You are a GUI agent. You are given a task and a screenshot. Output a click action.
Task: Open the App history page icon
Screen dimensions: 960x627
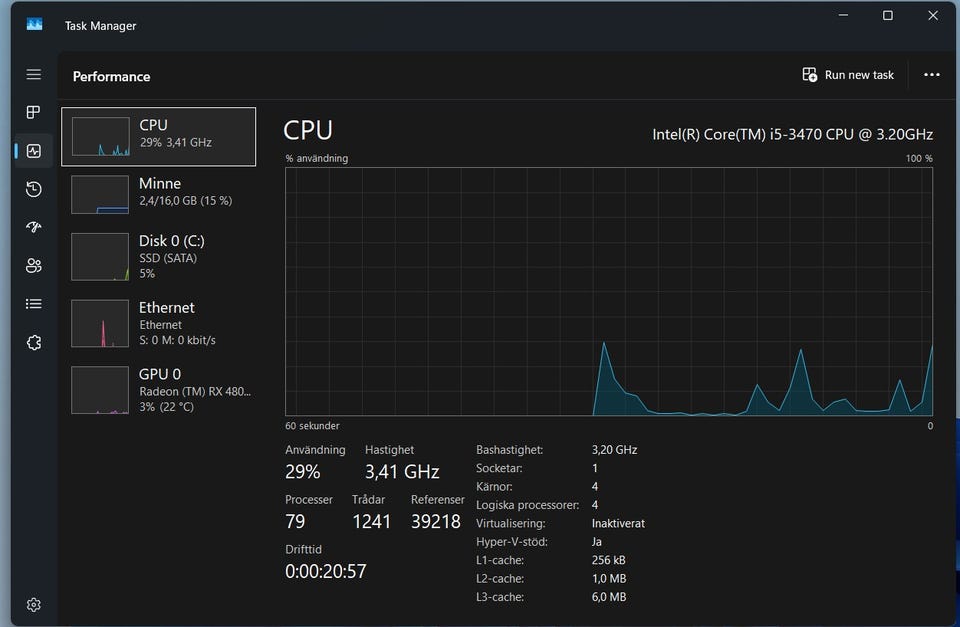pyautogui.click(x=34, y=189)
